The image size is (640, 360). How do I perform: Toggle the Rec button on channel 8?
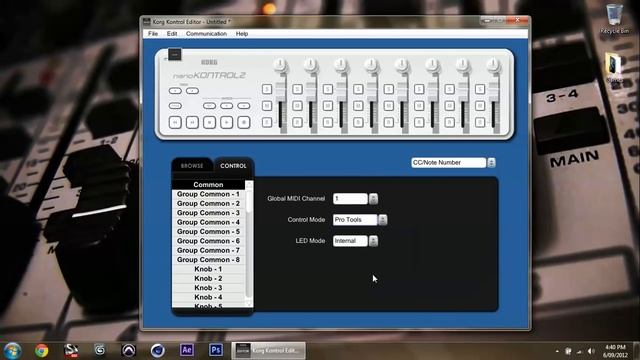click(x=480, y=122)
